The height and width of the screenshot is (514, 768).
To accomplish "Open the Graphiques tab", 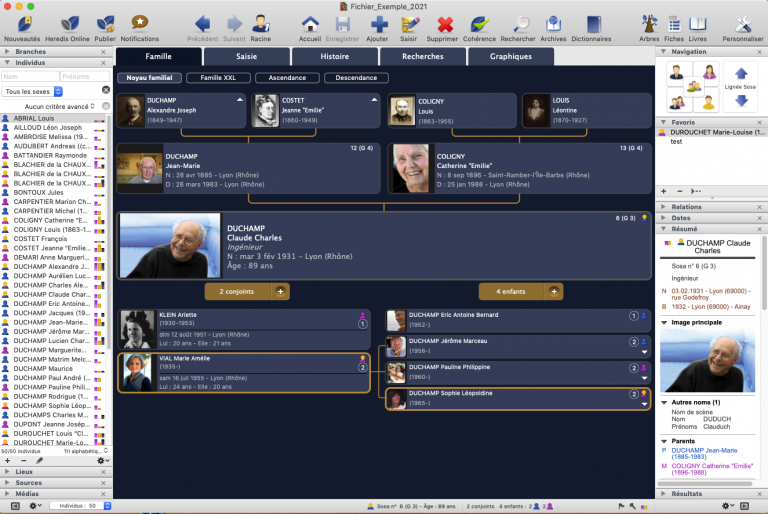I will (510, 57).
